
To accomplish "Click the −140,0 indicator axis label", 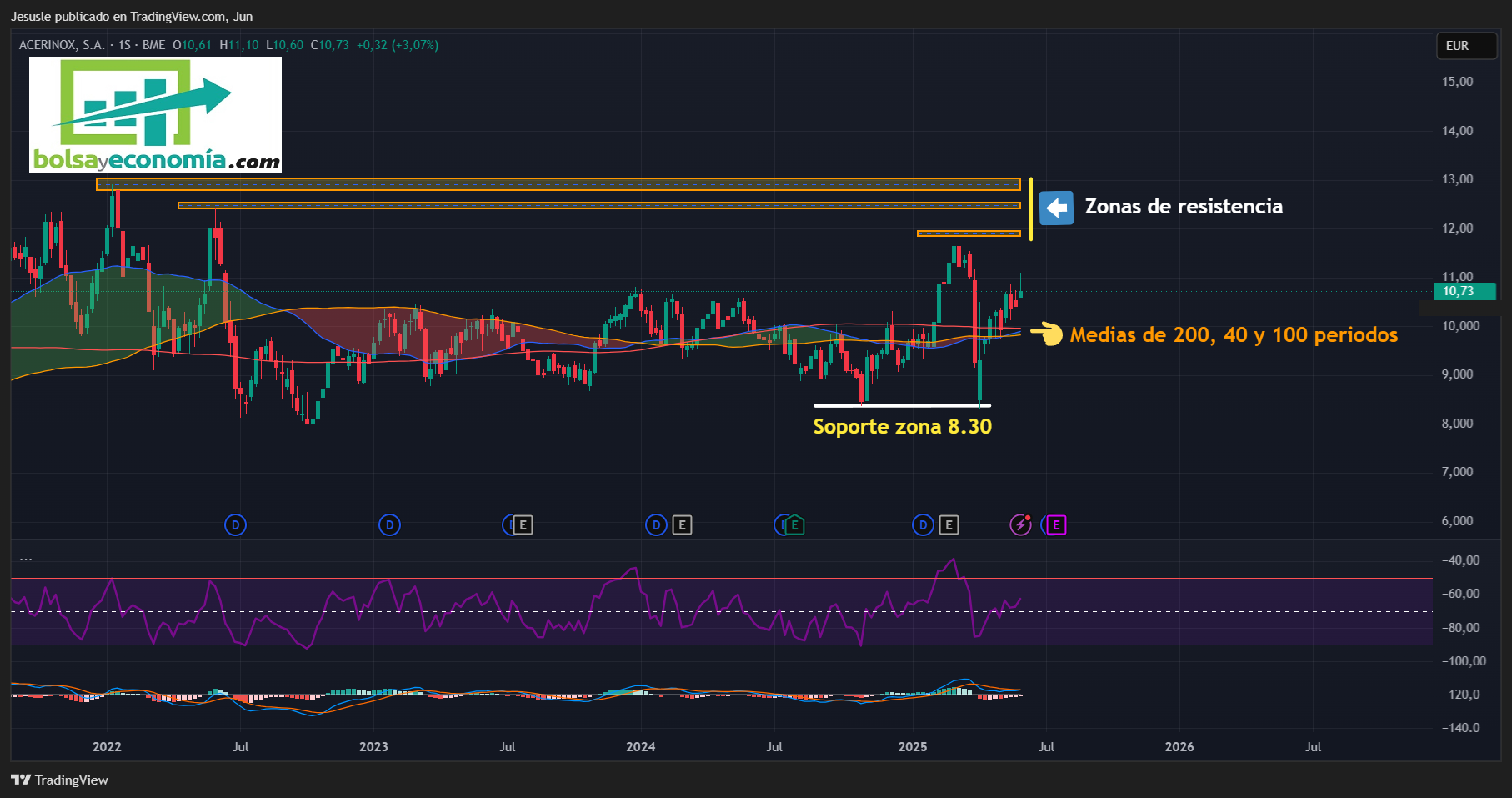I will pyautogui.click(x=1461, y=728).
